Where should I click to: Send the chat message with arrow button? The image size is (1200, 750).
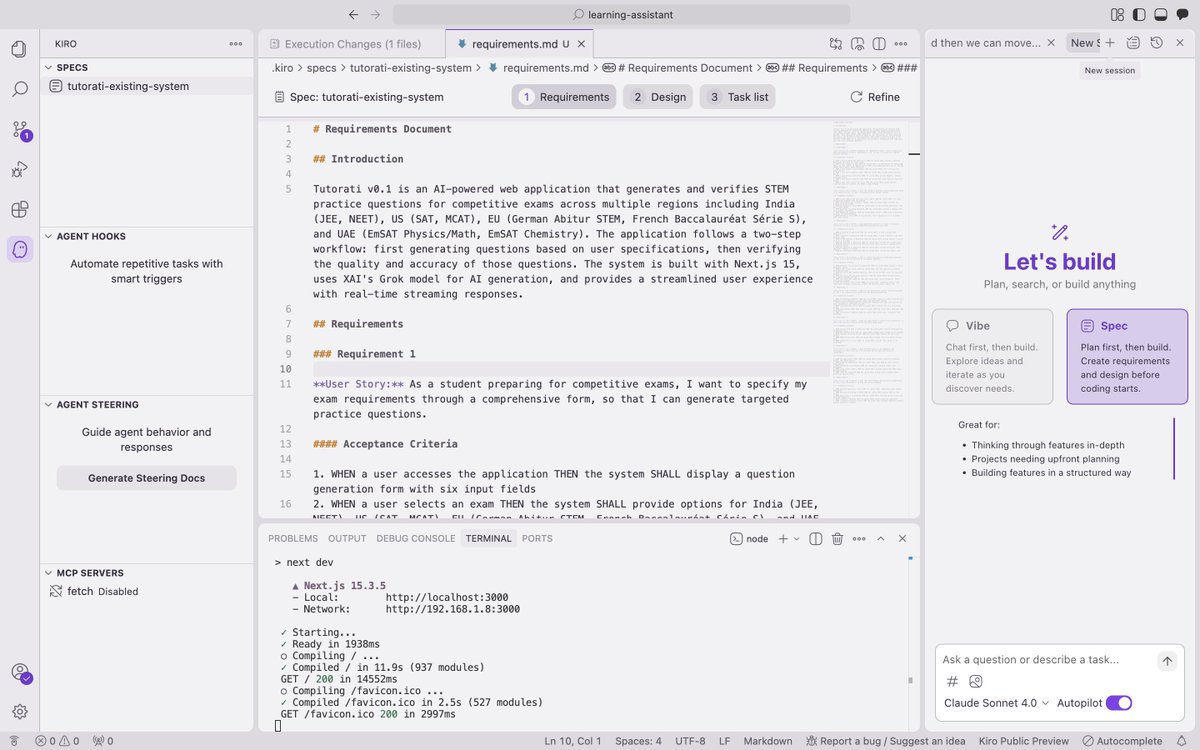point(1167,661)
